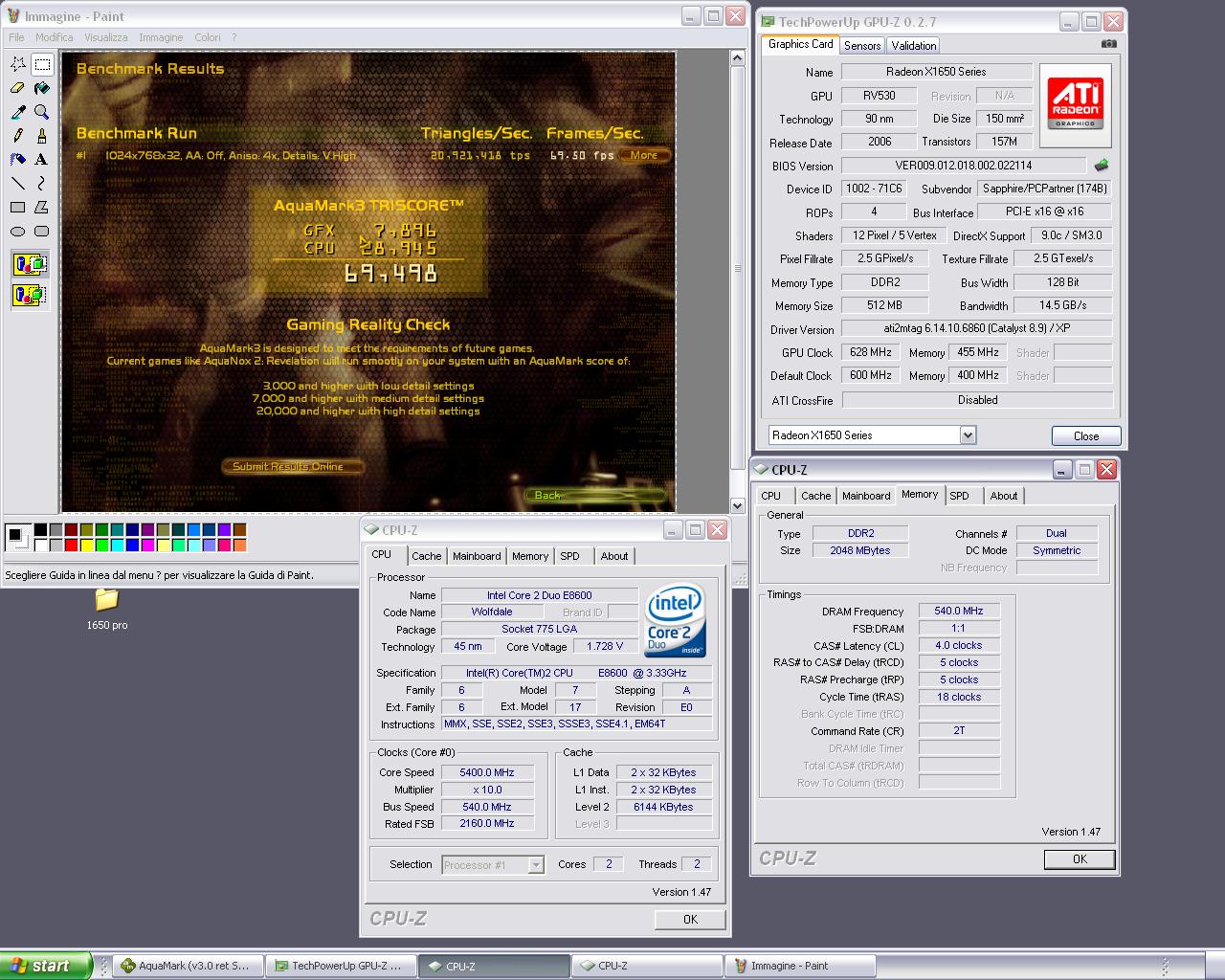Select the Free-Form Select tool in Paint

point(18,64)
